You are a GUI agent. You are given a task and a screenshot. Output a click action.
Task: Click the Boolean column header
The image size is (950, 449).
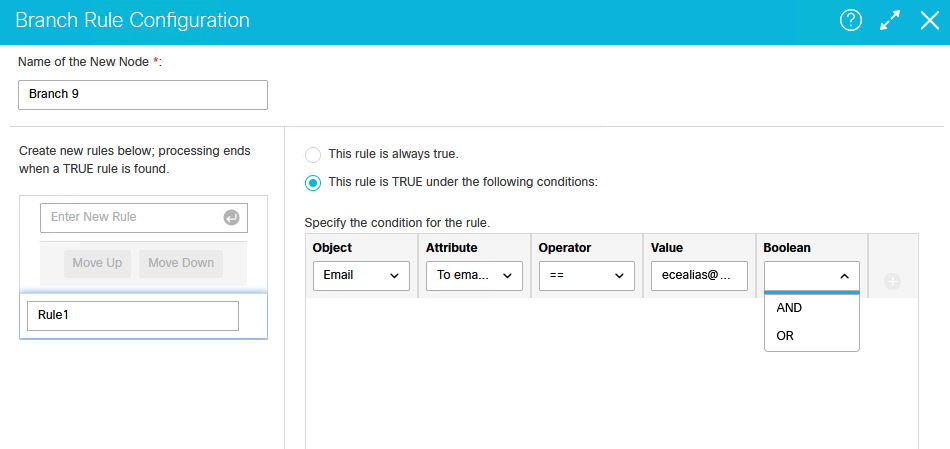point(787,248)
